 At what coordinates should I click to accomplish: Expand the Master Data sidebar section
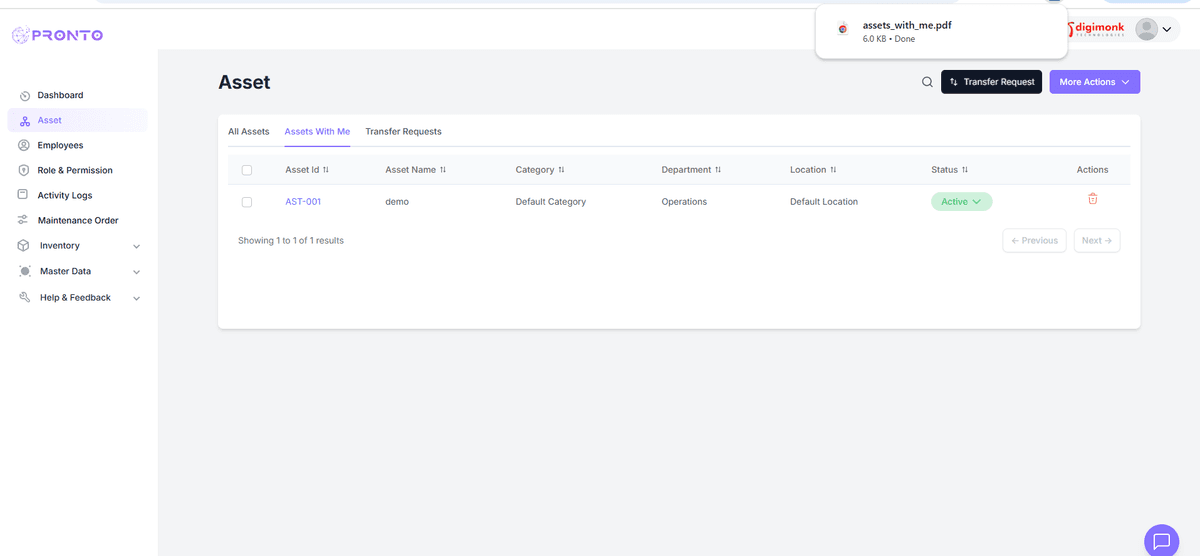pyautogui.click(x=136, y=272)
